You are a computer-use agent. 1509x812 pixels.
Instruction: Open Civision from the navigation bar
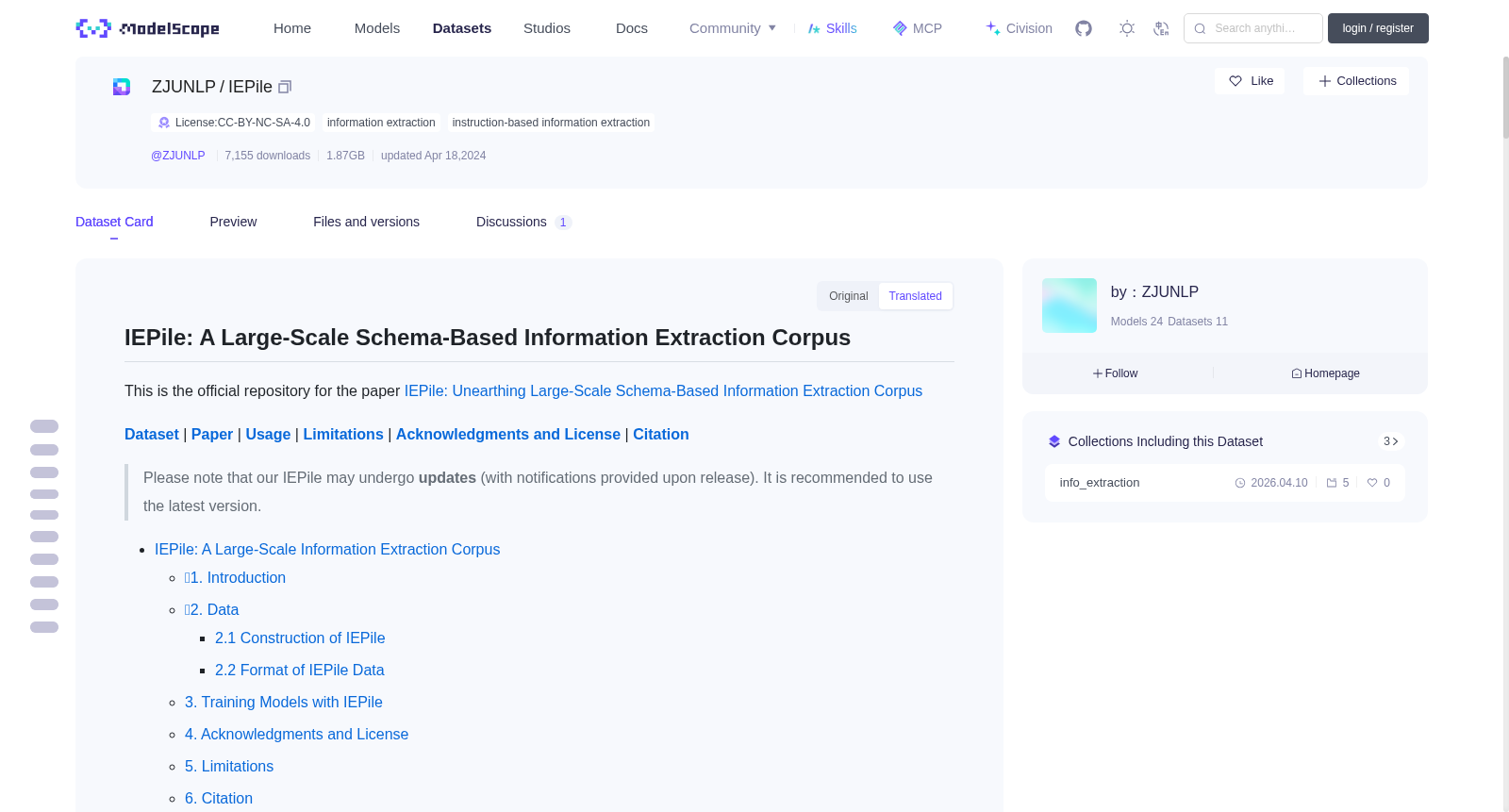click(1019, 28)
